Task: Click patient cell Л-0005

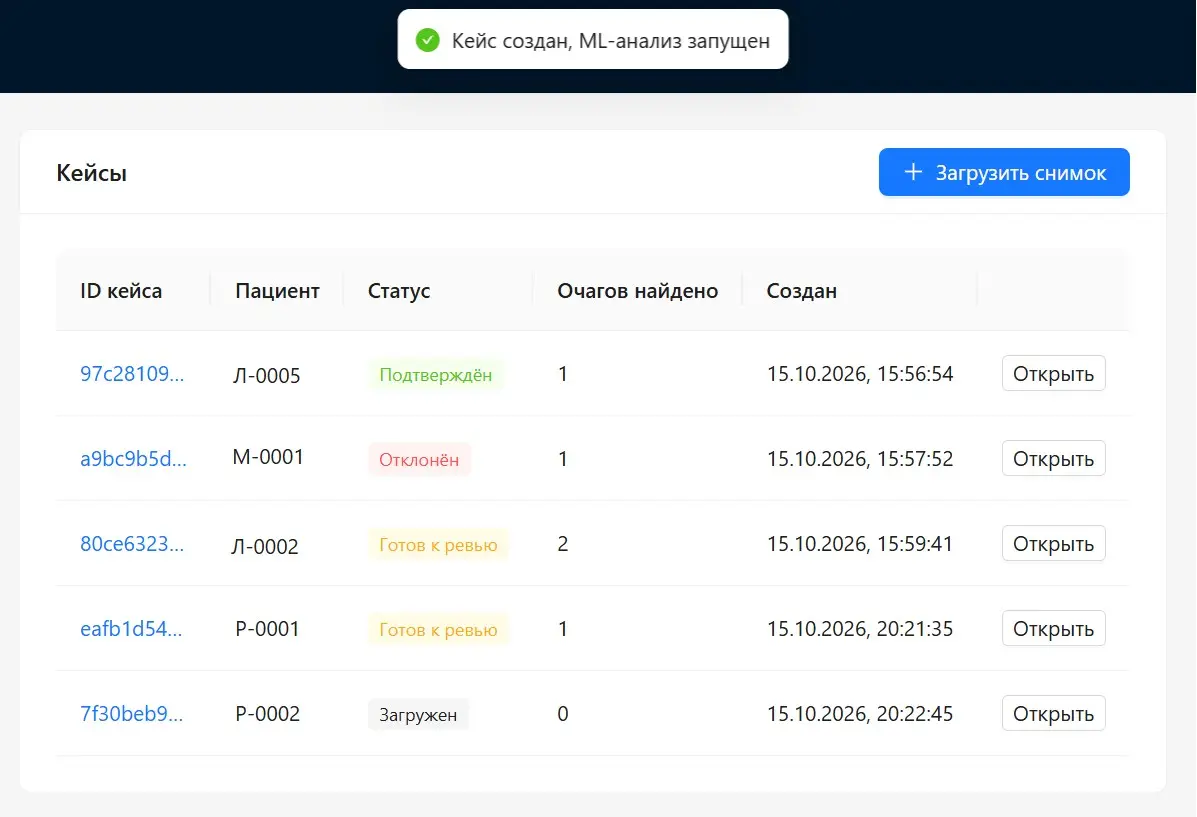Action: click(x=266, y=375)
